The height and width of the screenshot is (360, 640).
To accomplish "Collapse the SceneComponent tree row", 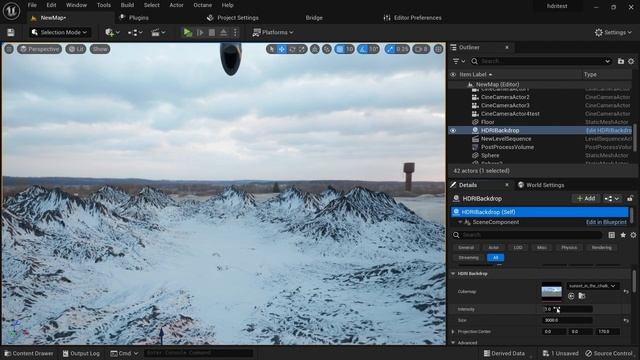I will click(460, 222).
